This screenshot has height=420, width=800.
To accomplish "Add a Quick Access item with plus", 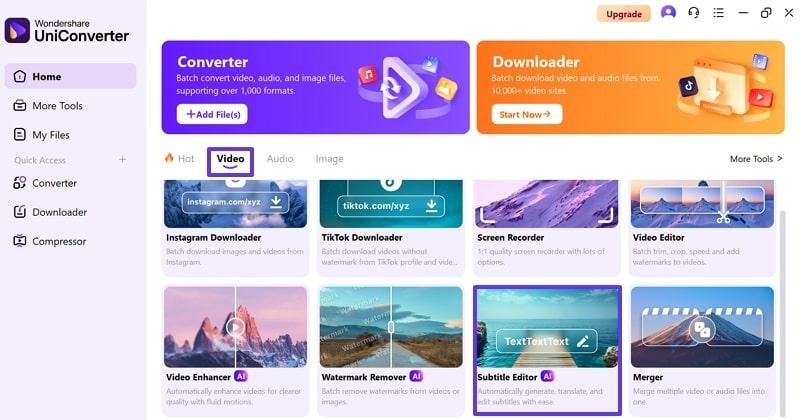I will (x=122, y=160).
